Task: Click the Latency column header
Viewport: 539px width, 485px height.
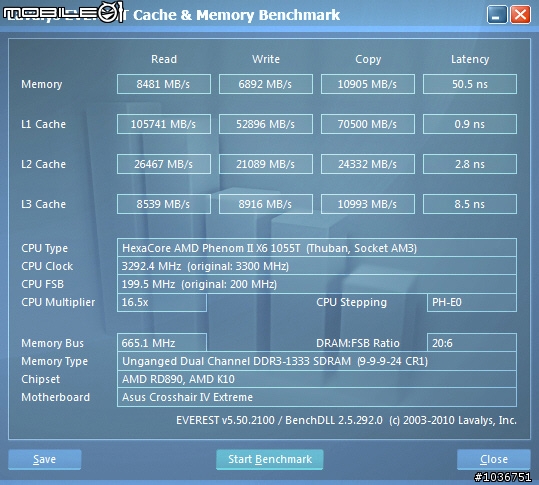Action: [x=470, y=59]
